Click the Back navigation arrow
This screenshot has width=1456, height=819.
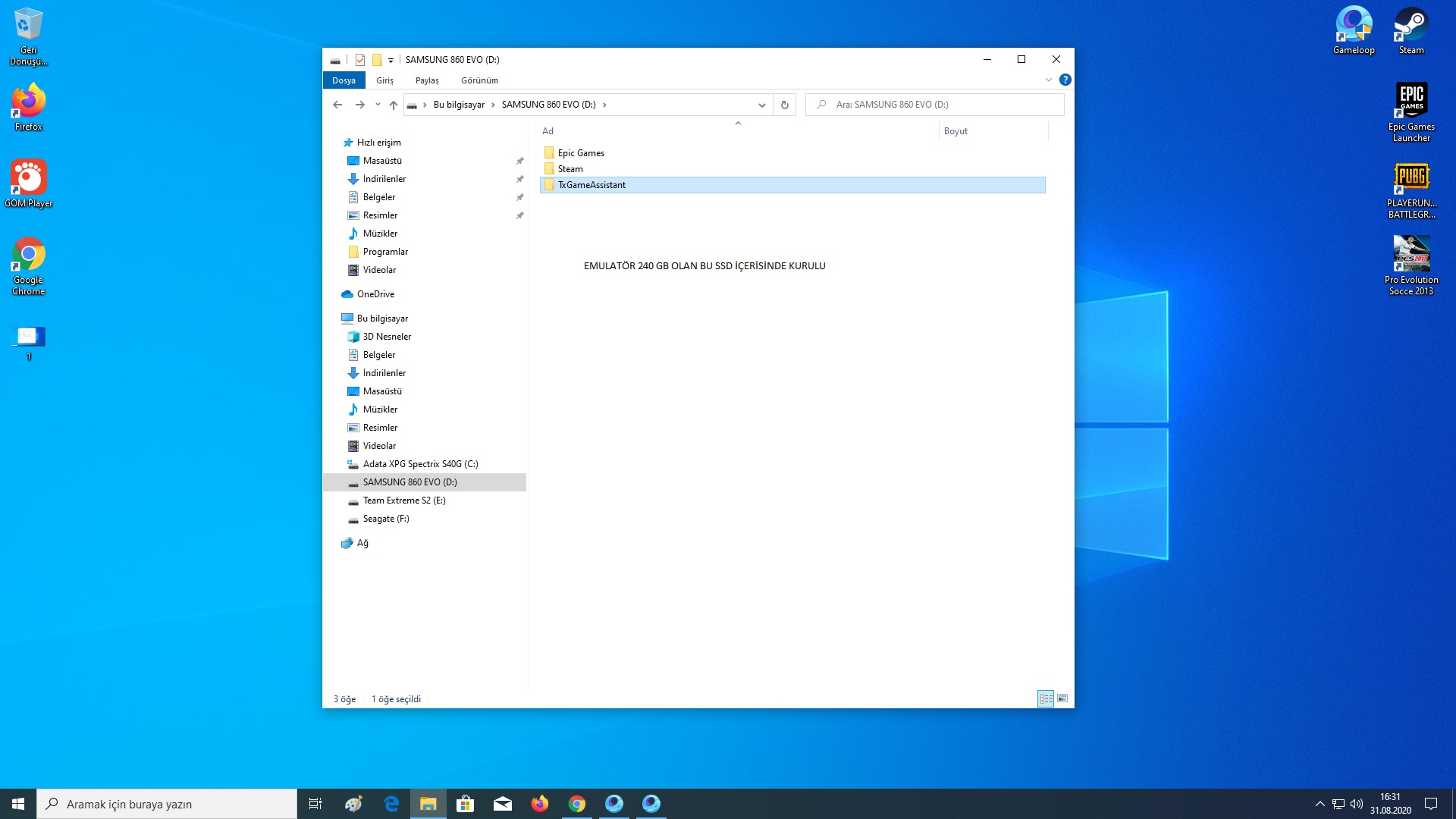337,105
